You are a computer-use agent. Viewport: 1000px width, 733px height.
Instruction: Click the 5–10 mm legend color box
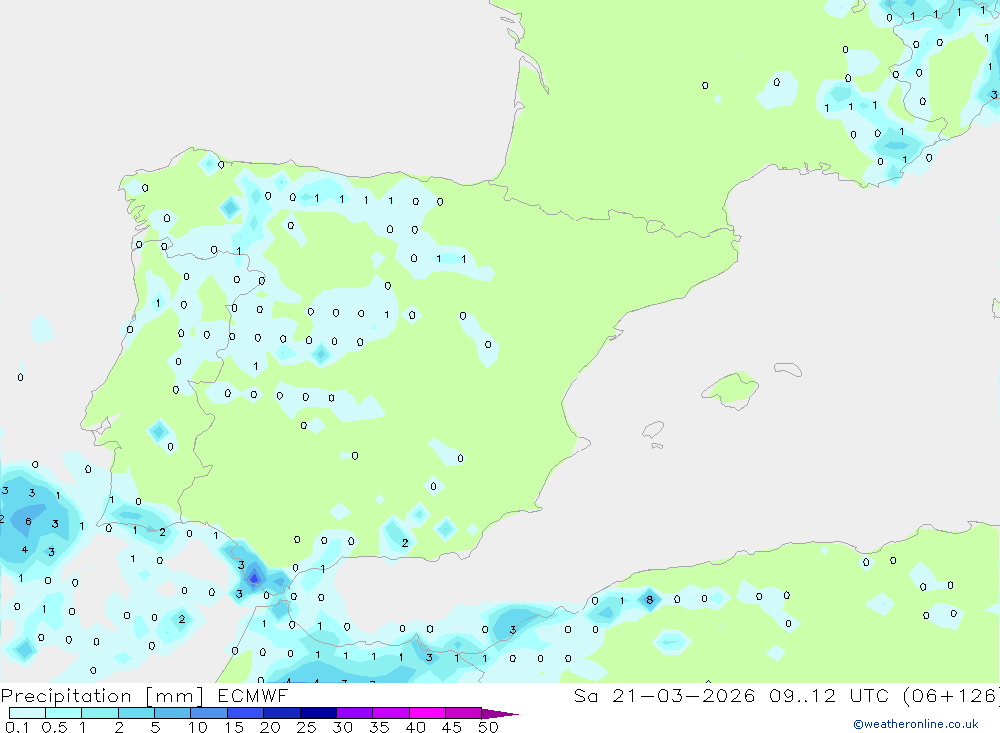[173, 713]
